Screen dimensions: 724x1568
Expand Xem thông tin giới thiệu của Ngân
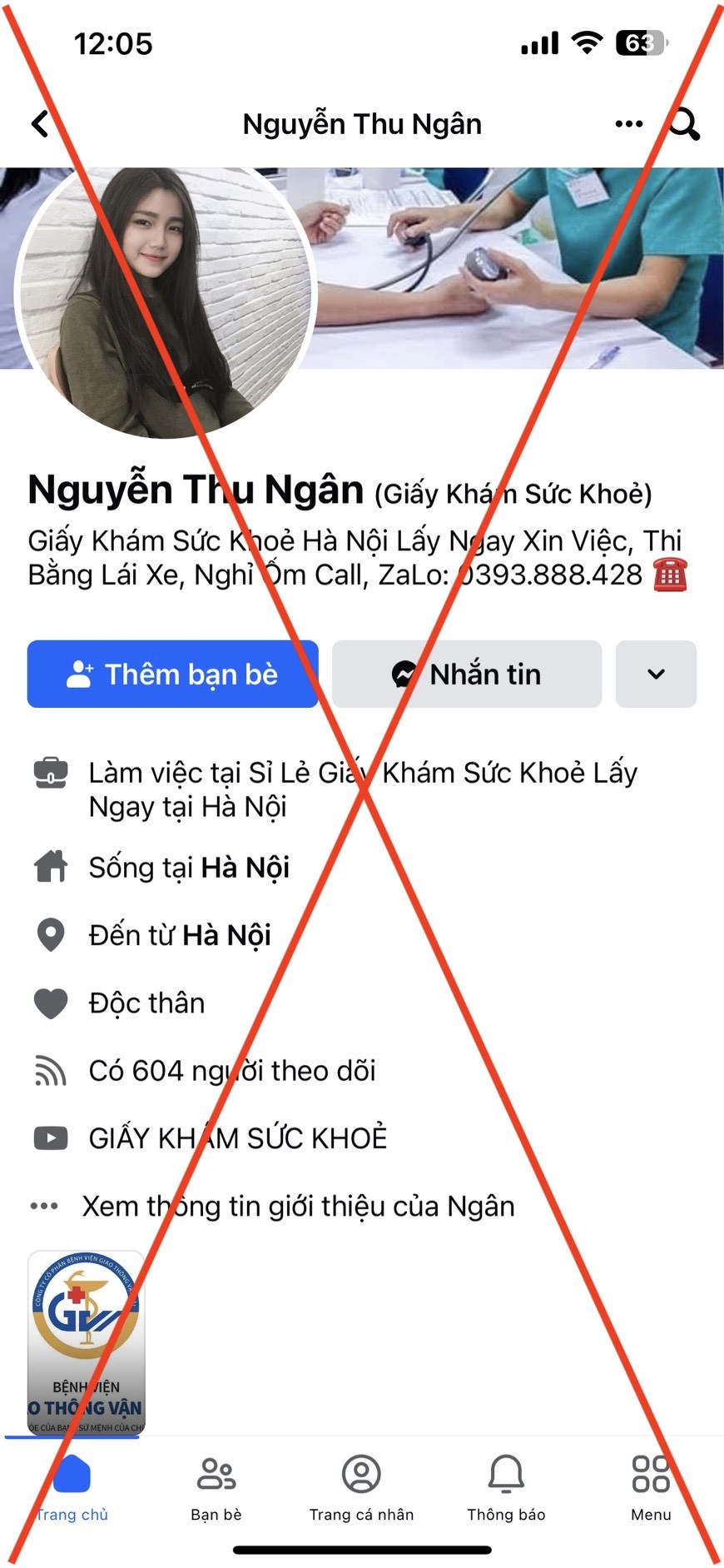(x=299, y=1206)
